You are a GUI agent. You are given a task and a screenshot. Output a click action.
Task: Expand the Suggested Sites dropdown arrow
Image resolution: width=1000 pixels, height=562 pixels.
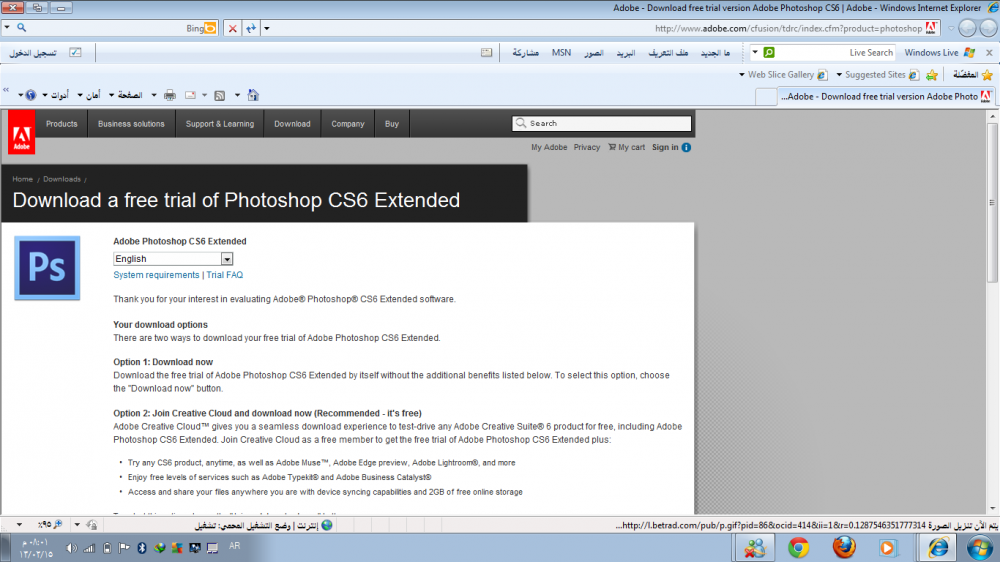(839, 75)
